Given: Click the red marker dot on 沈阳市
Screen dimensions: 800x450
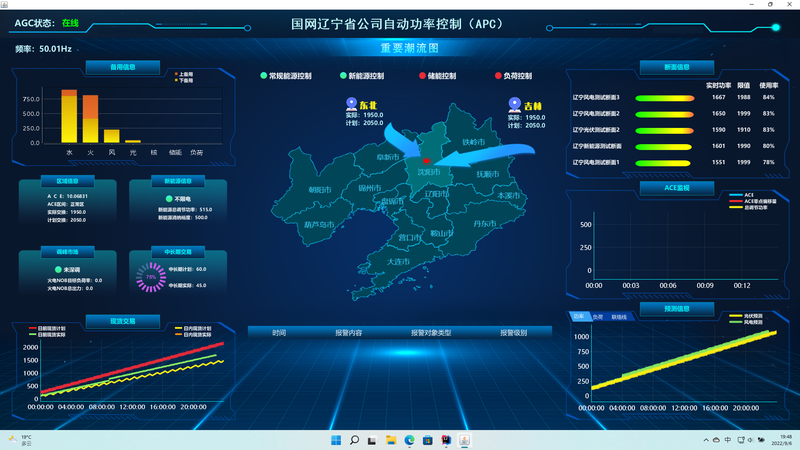Looking at the screenshot, I should coord(427,161).
